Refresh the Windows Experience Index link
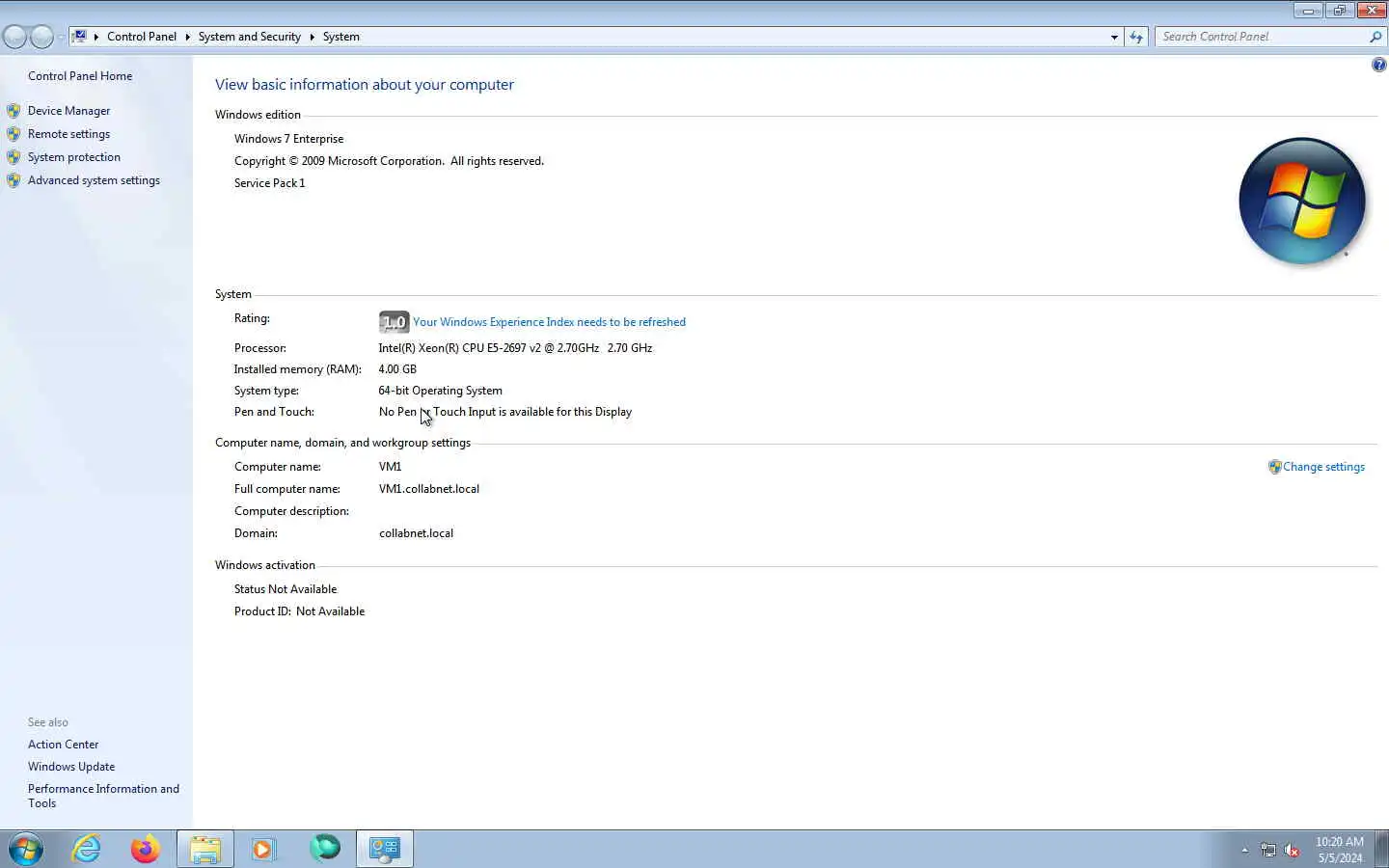The height and width of the screenshot is (868, 1389). [x=549, y=322]
